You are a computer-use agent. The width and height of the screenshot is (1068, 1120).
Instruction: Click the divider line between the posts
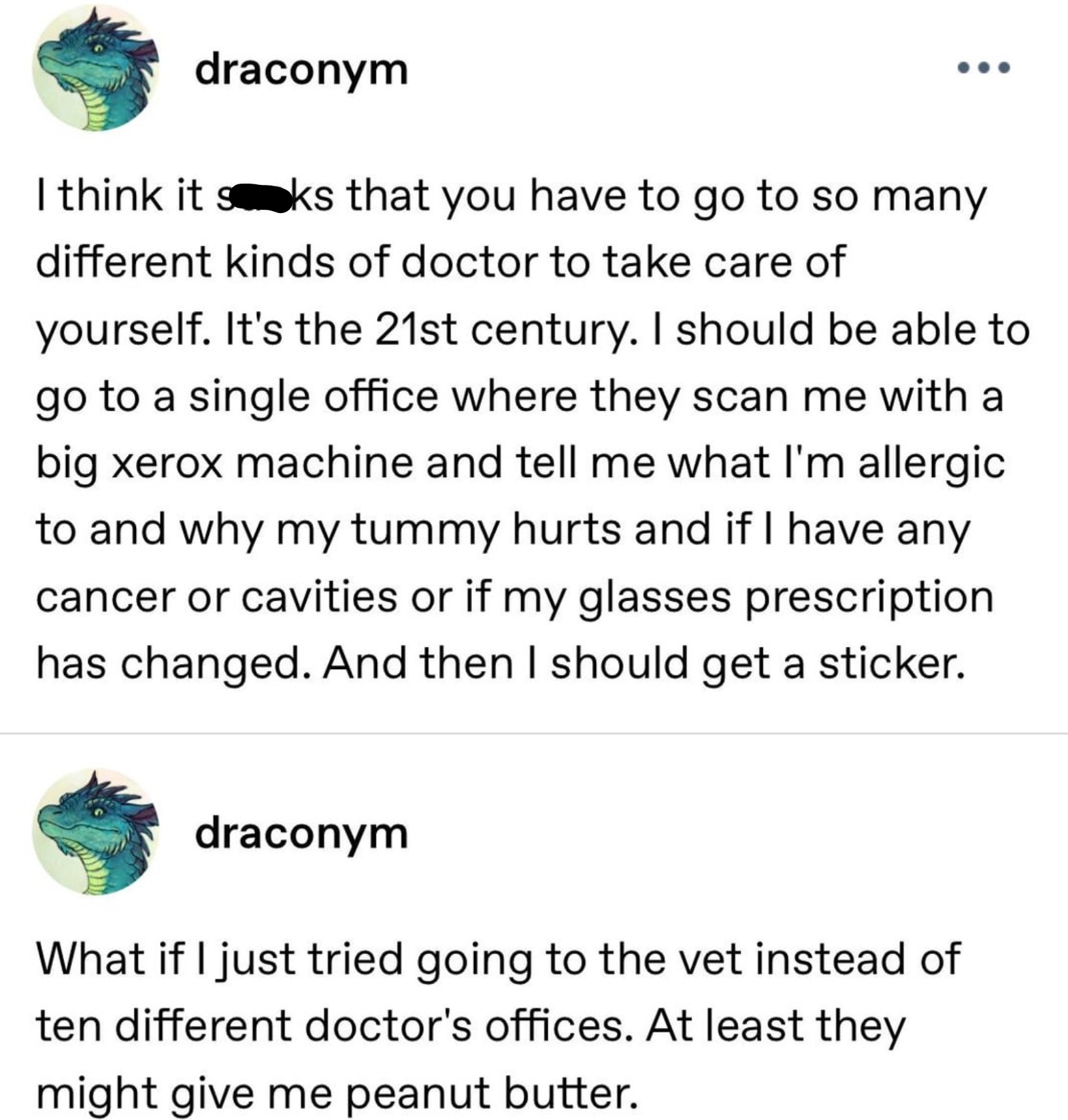[x=534, y=733]
